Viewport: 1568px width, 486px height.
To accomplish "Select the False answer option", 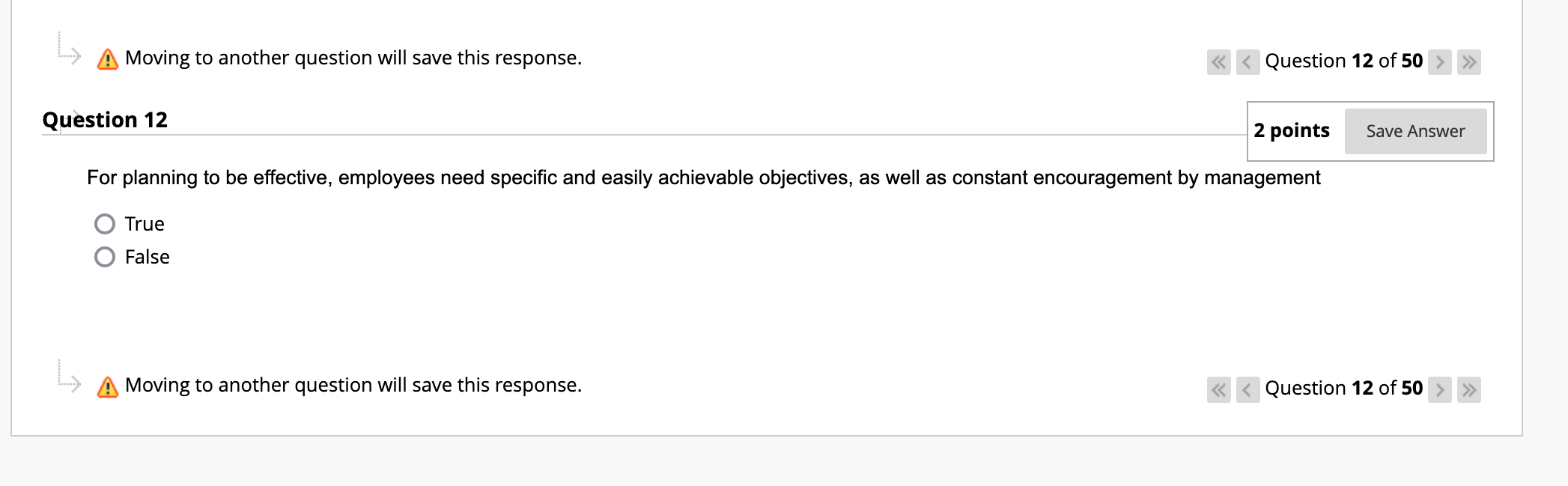I will click(105, 256).
